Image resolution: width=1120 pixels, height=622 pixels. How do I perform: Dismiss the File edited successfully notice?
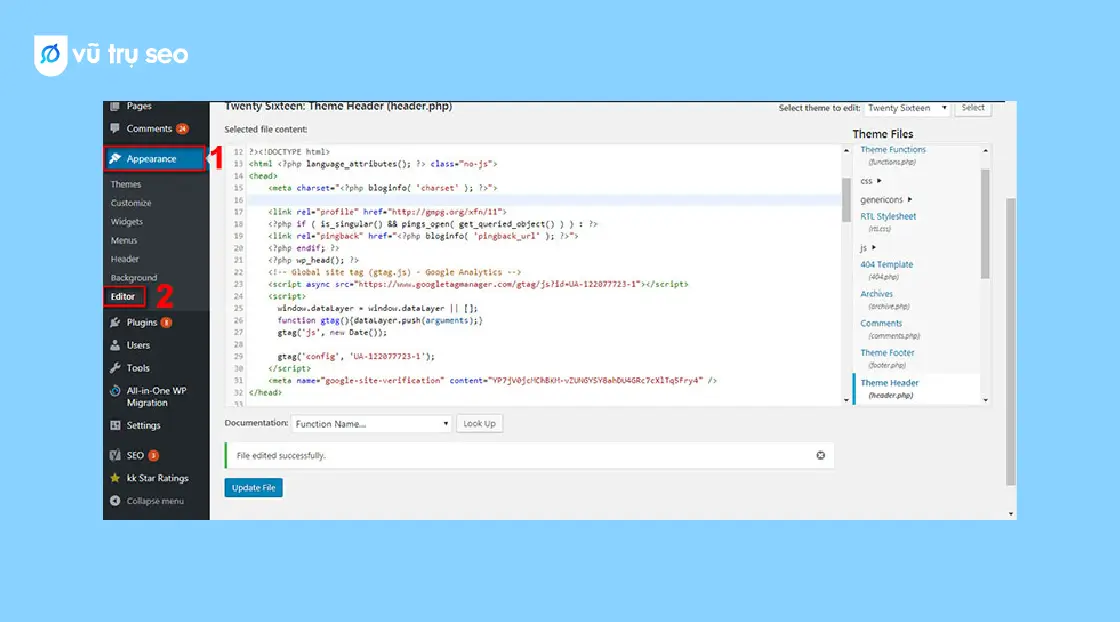[x=821, y=456]
